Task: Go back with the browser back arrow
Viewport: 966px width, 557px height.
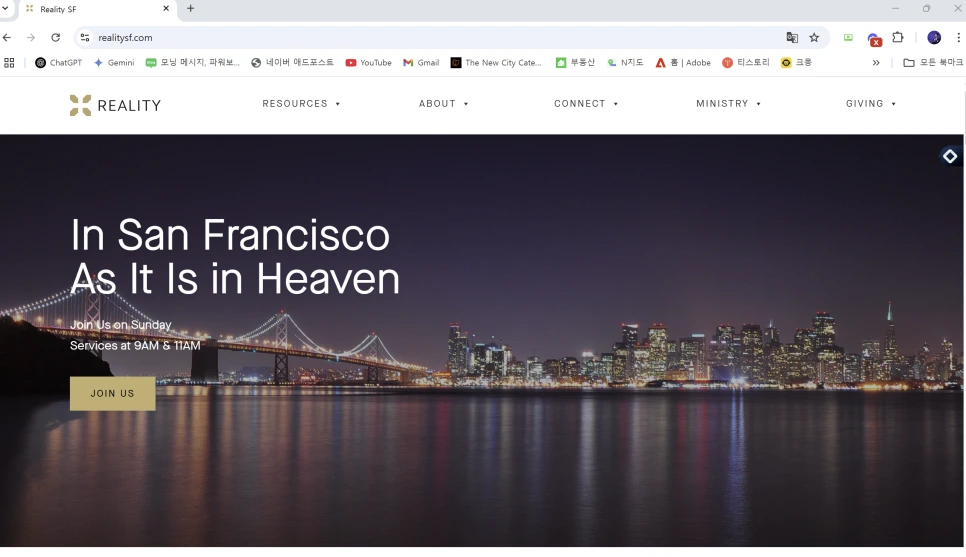Action: click(x=7, y=38)
